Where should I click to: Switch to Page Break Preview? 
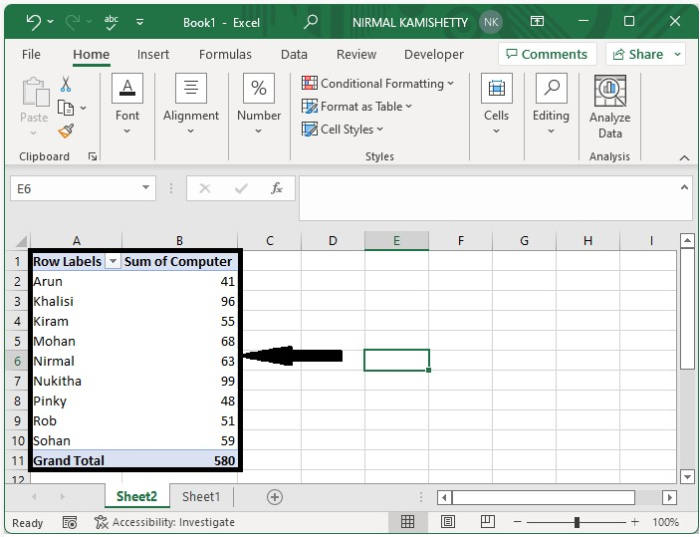[488, 521]
